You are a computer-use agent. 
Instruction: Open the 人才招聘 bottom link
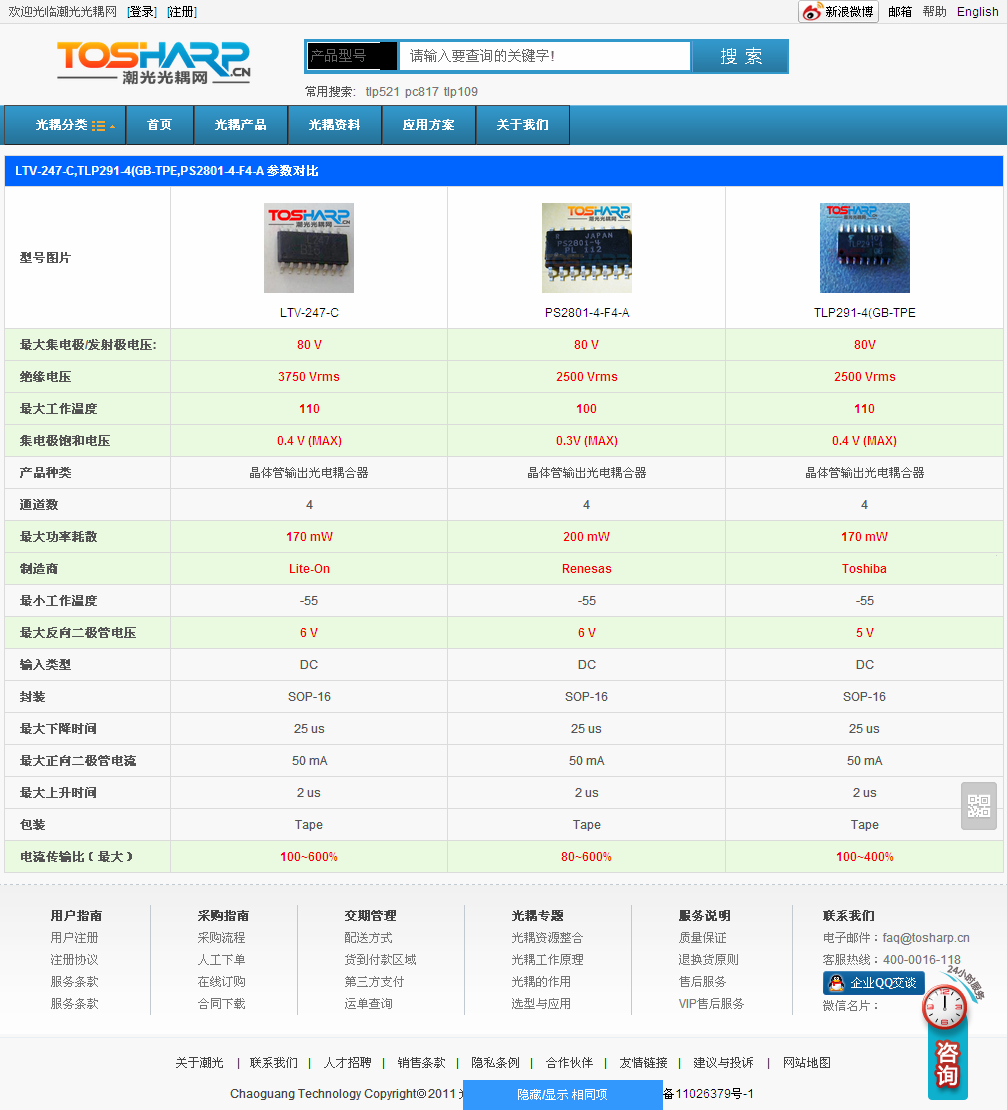347,1063
